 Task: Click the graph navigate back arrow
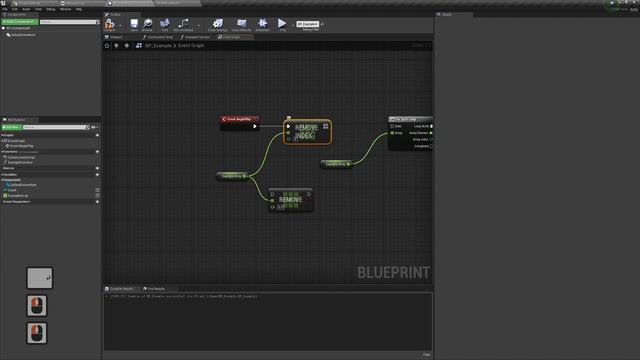tap(117, 46)
